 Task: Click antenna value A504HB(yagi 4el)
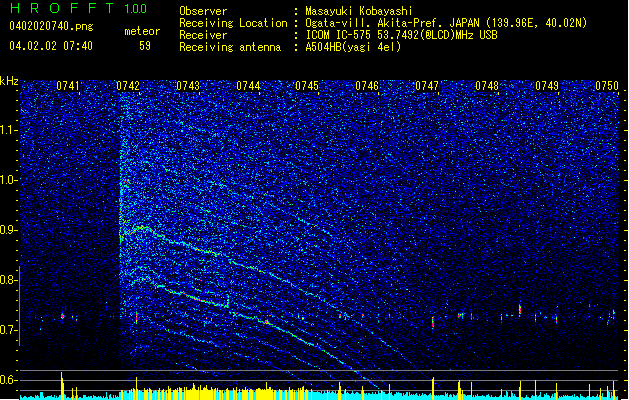tap(353, 47)
